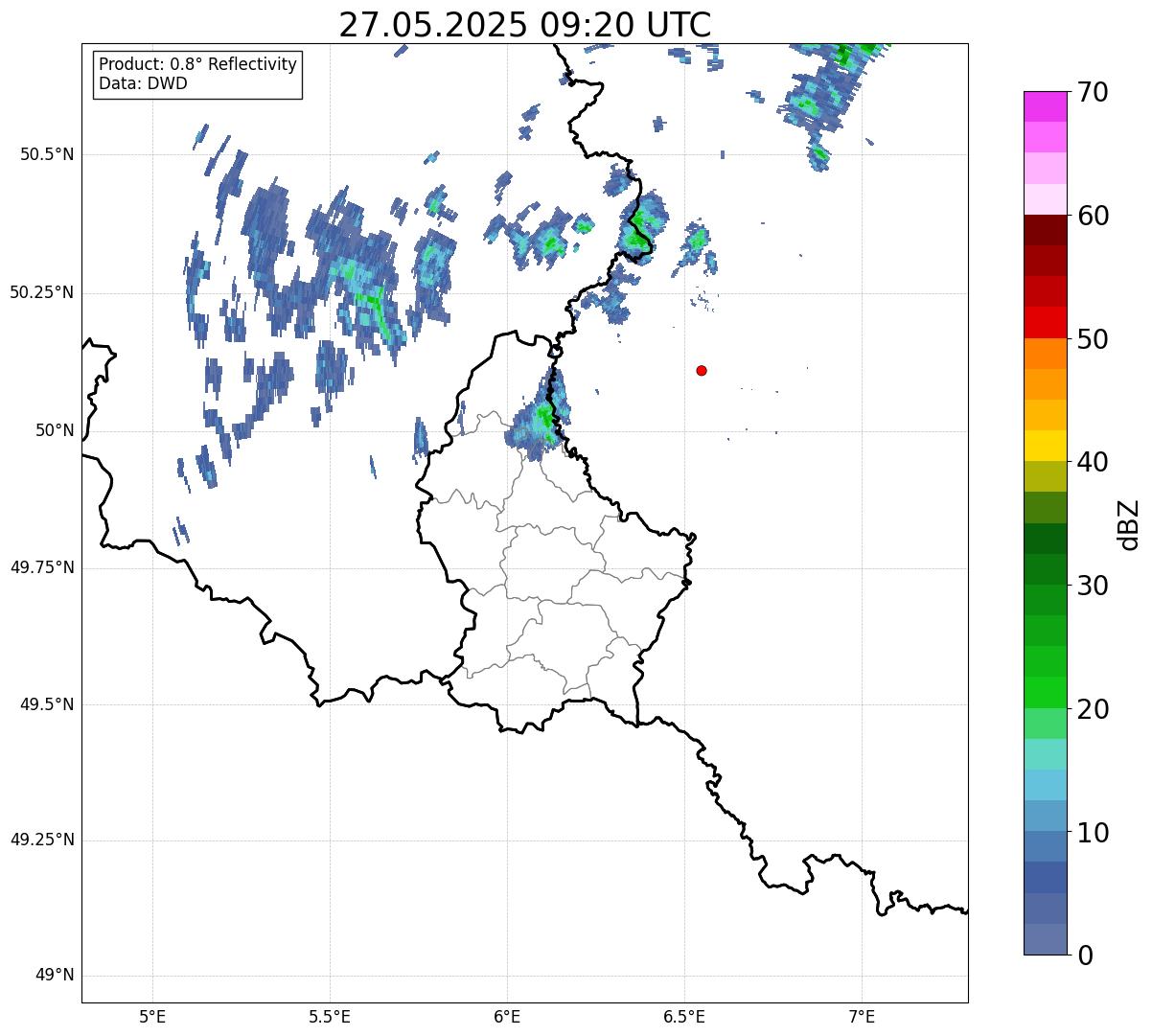Pick the bright green colorbar segment above 20
Image resolution: width=1152 pixels, height=1036 pixels.
(x=1045, y=693)
